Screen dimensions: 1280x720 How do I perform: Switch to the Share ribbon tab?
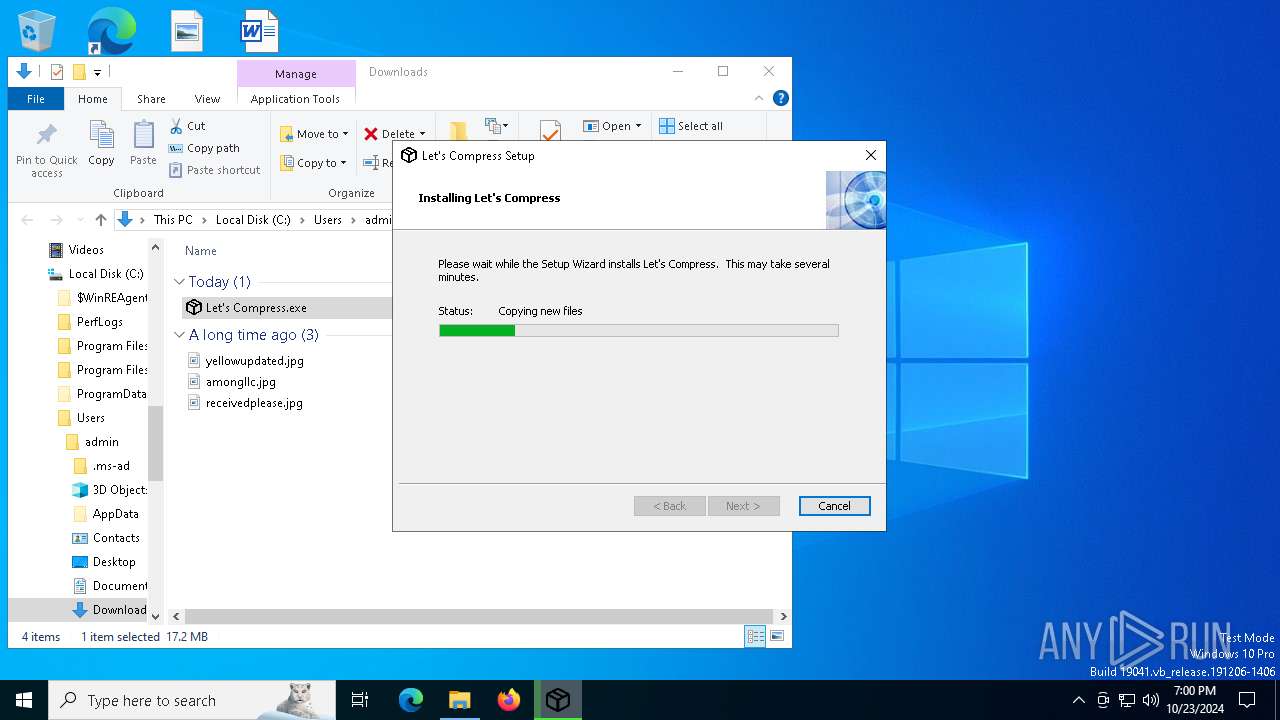click(x=151, y=99)
